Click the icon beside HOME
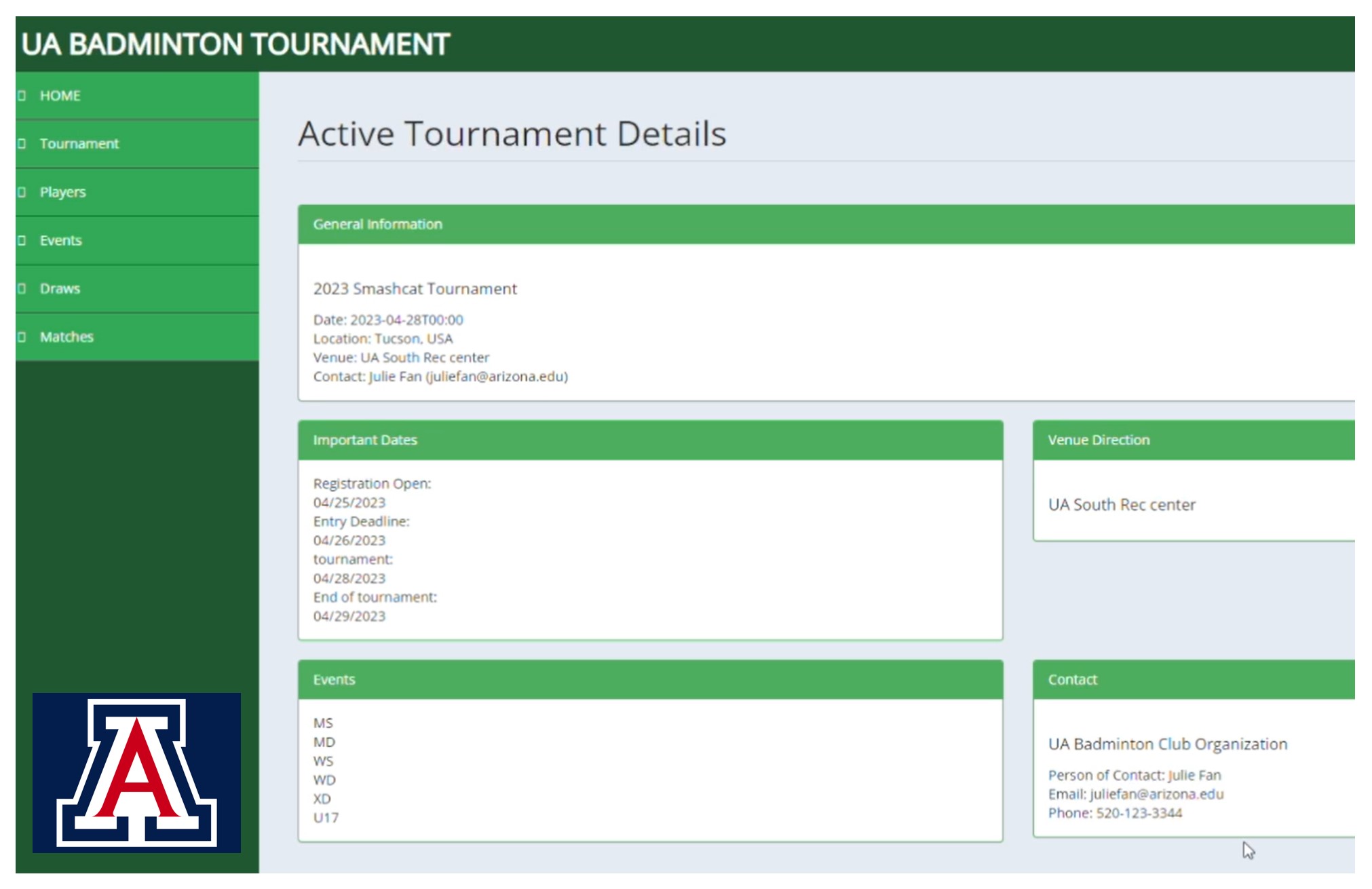Image resolution: width=1372 pixels, height=889 pixels. 22,96
